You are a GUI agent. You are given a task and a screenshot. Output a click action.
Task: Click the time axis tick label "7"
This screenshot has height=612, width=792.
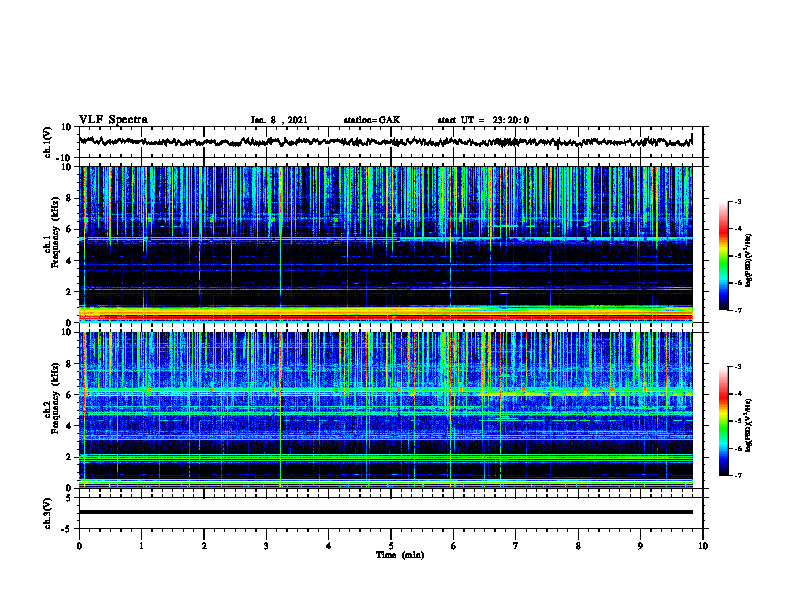(516, 546)
